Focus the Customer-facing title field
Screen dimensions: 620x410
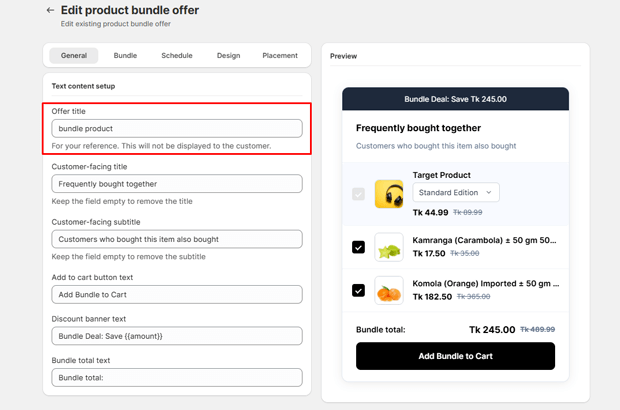(177, 184)
